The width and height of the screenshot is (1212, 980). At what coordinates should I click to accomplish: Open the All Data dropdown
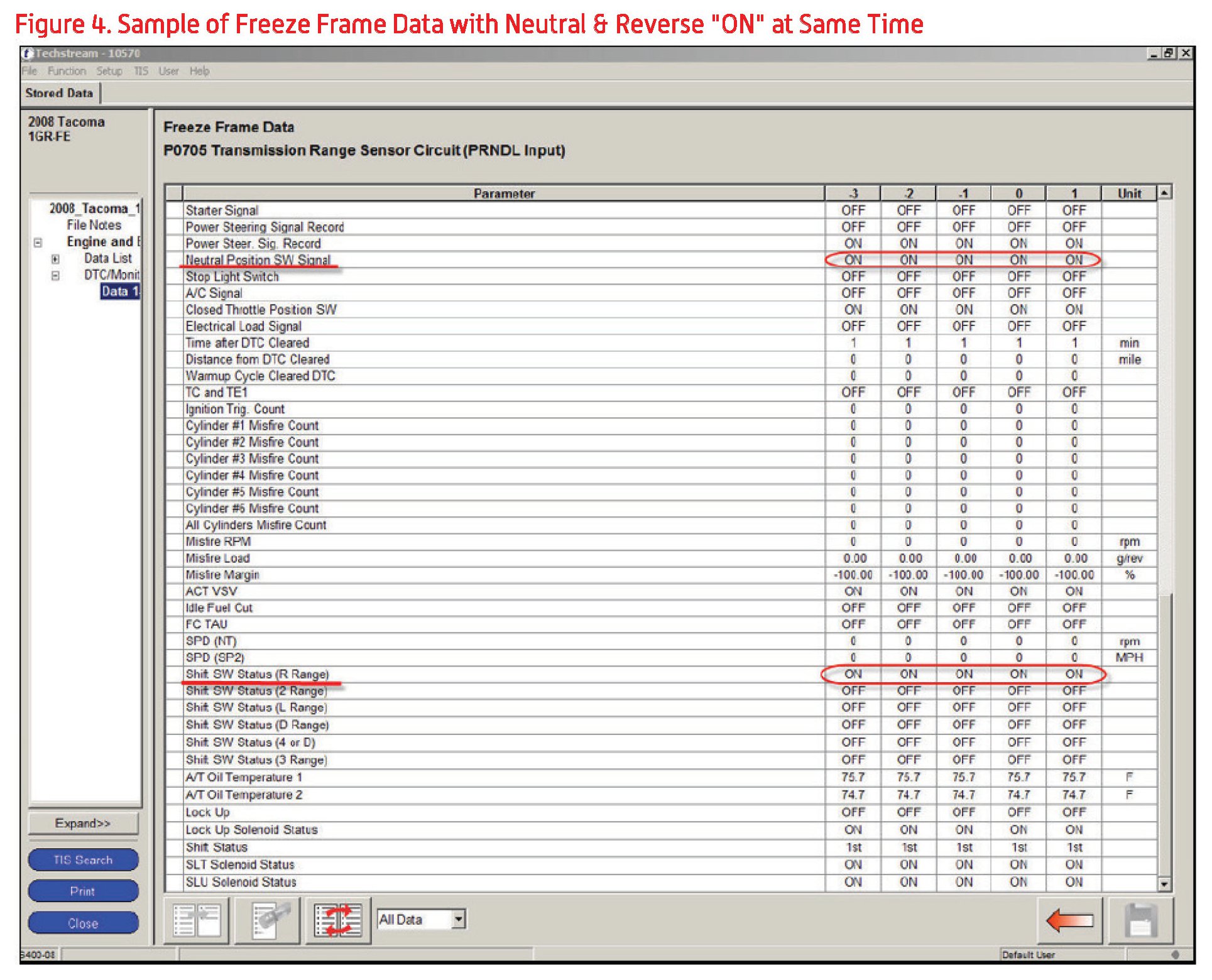click(x=459, y=920)
